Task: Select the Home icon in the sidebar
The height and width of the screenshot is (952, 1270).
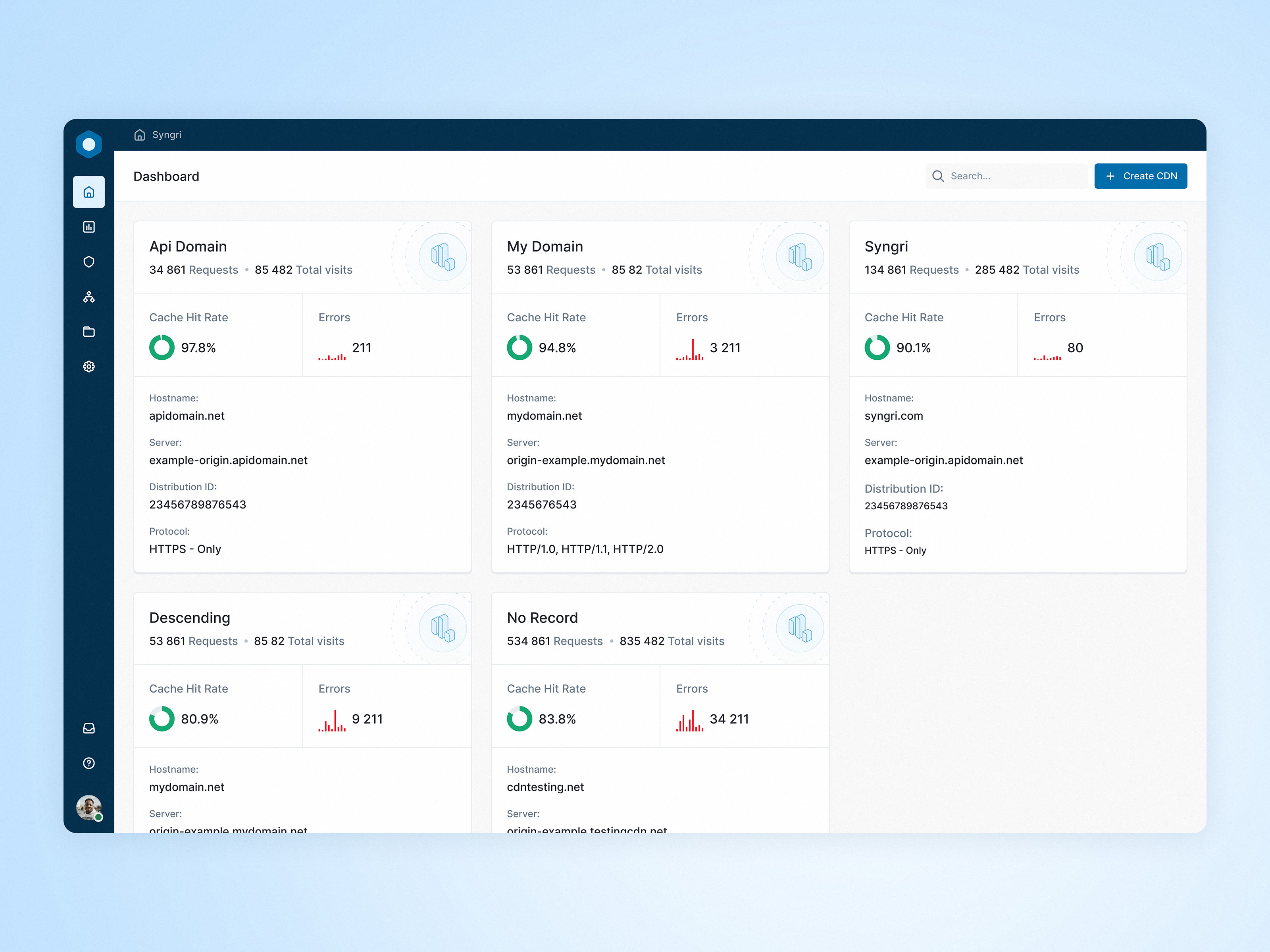Action: click(89, 192)
